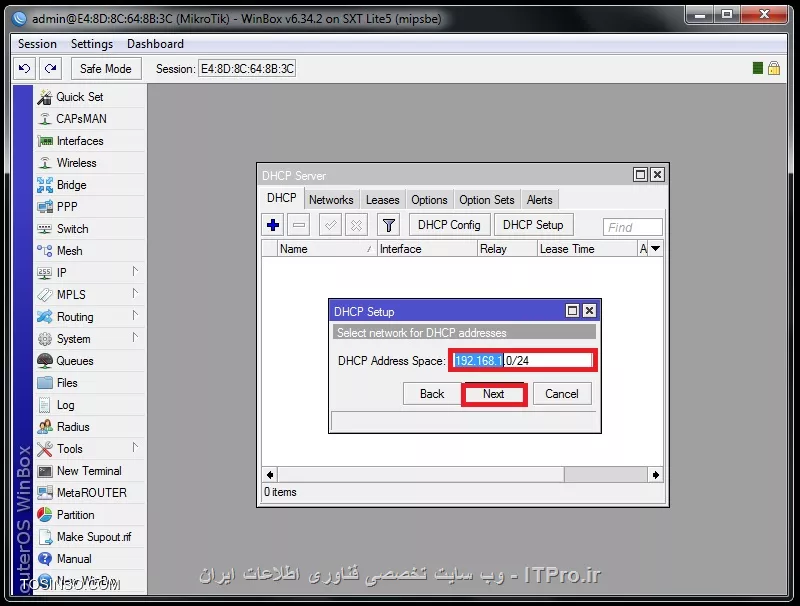800x606 pixels.
Task: Click horizontal scrollbar right arrow
Action: pyautogui.click(x=656, y=475)
